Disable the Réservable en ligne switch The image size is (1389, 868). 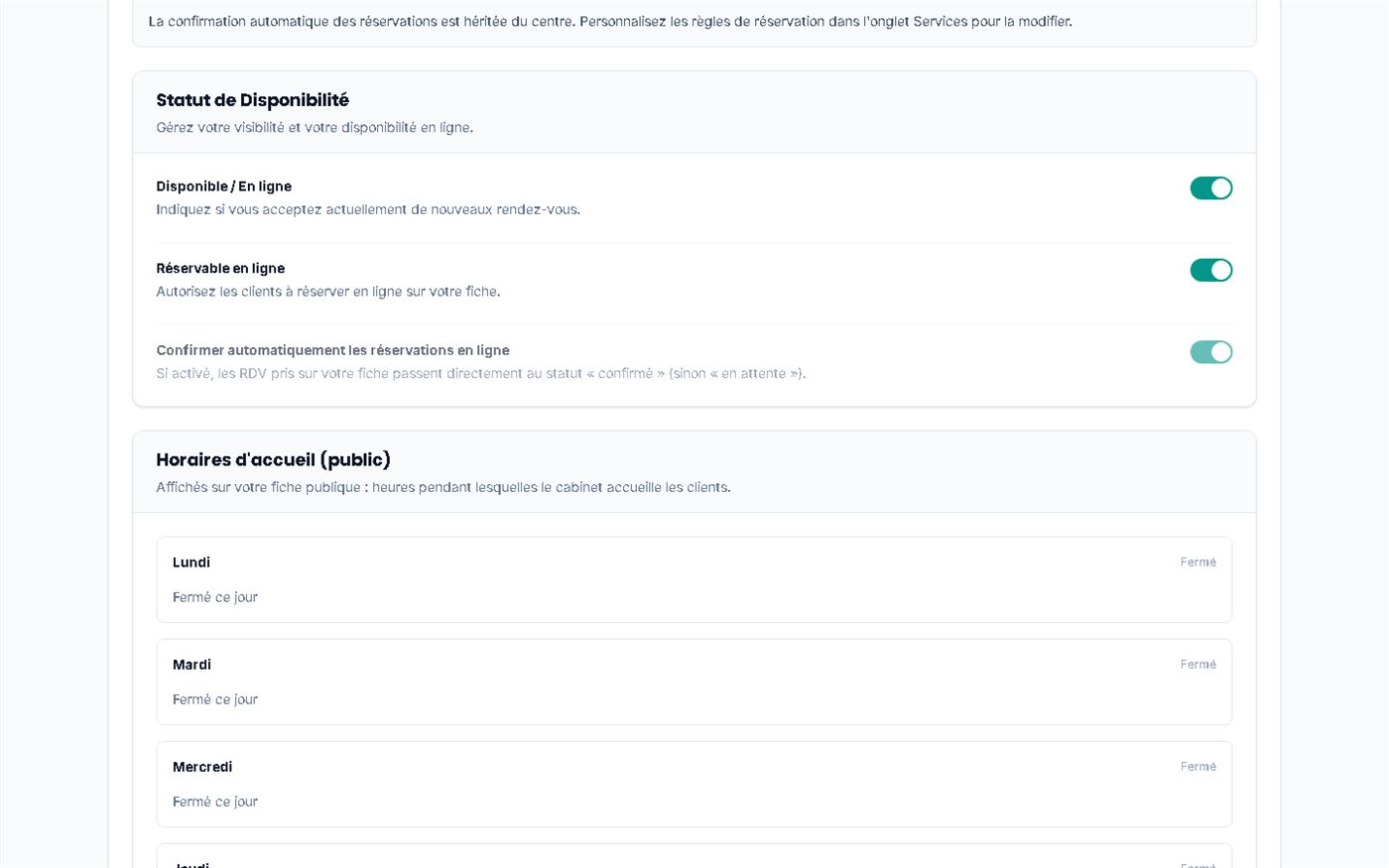click(x=1210, y=270)
